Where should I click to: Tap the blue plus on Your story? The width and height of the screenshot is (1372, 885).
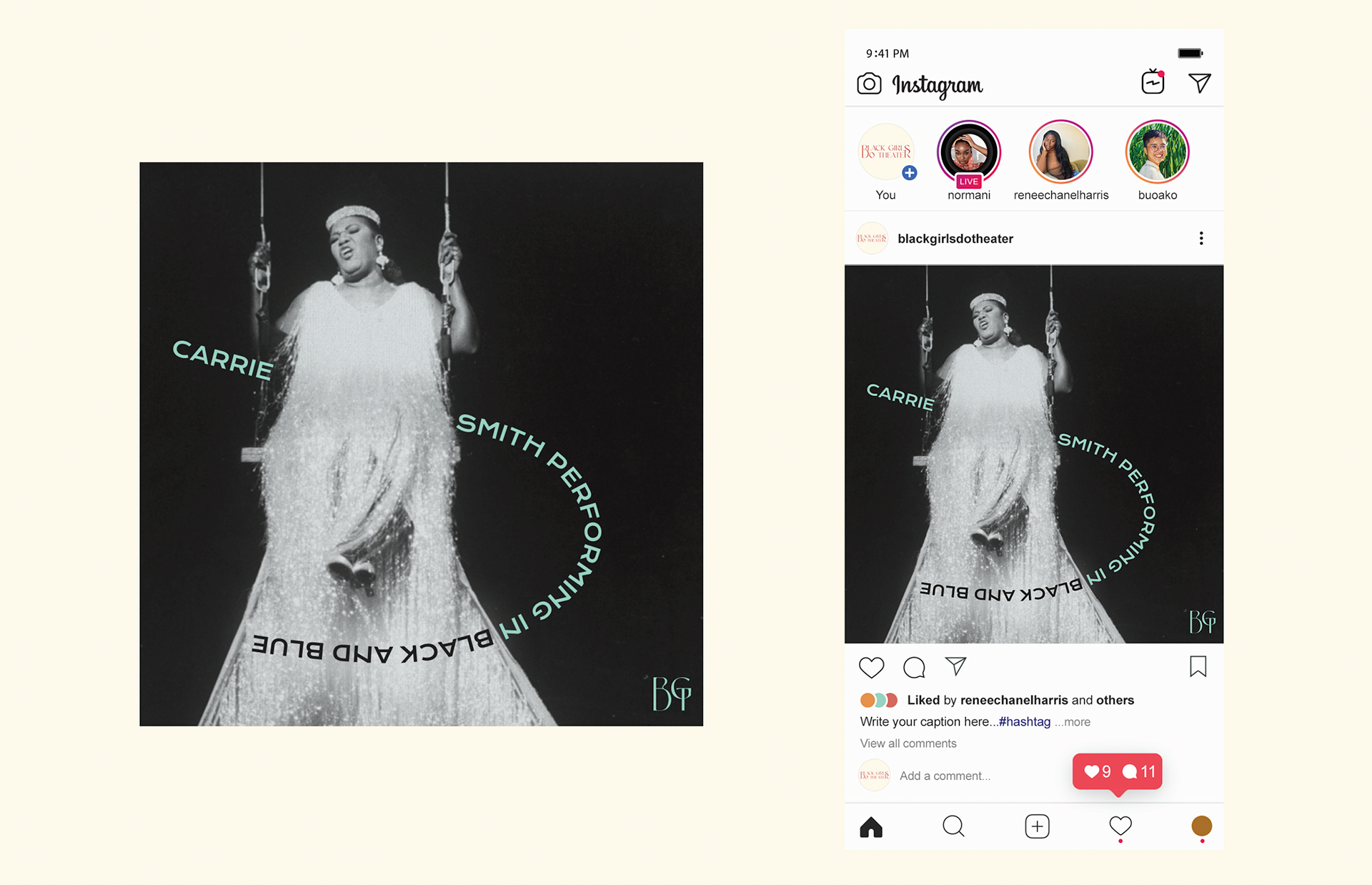[909, 172]
